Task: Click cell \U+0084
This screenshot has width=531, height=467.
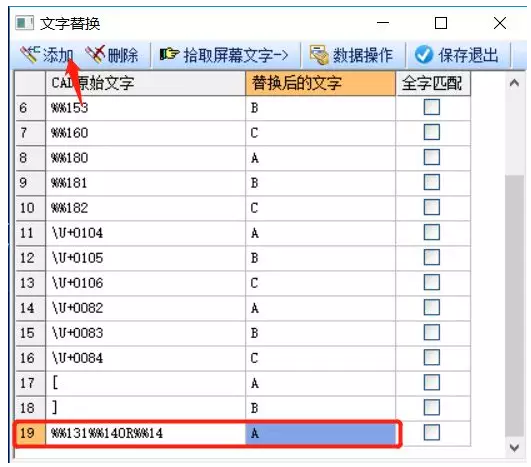Action: pos(145,359)
